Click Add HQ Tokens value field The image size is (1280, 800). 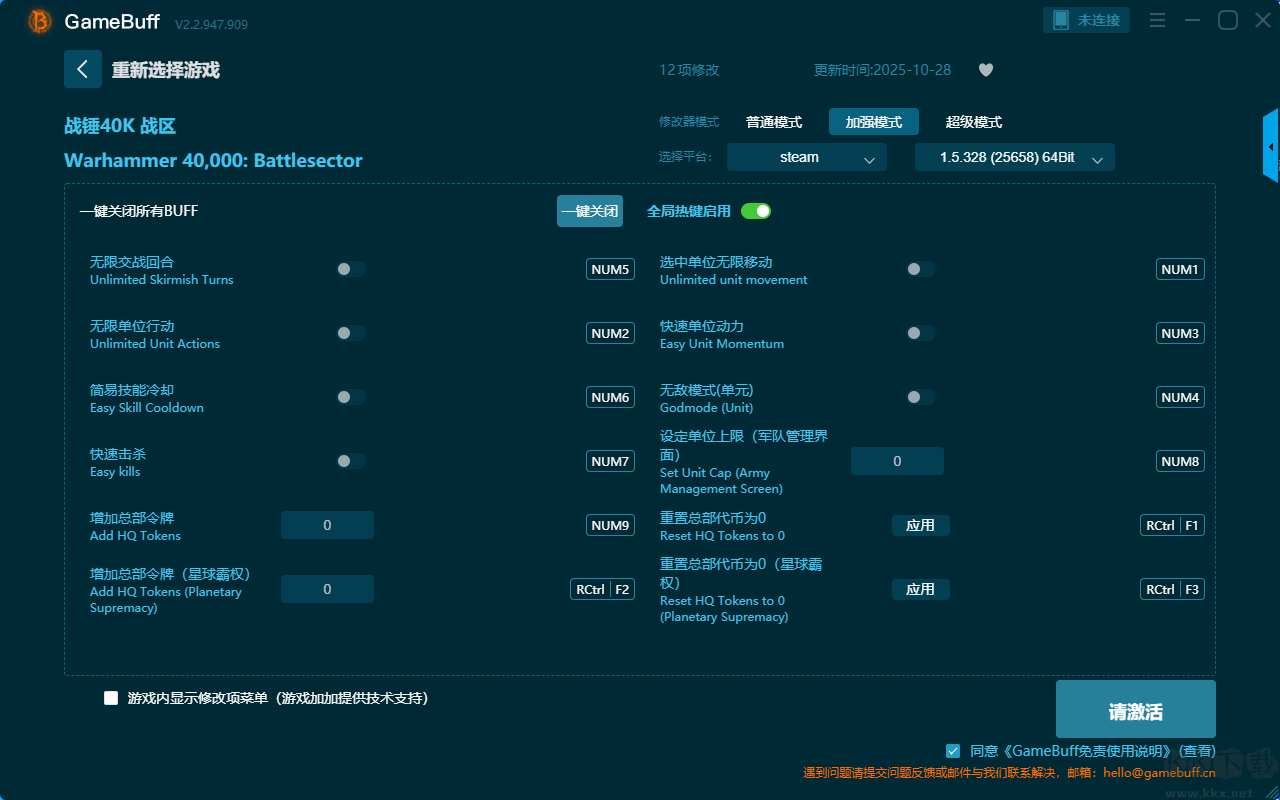click(327, 525)
